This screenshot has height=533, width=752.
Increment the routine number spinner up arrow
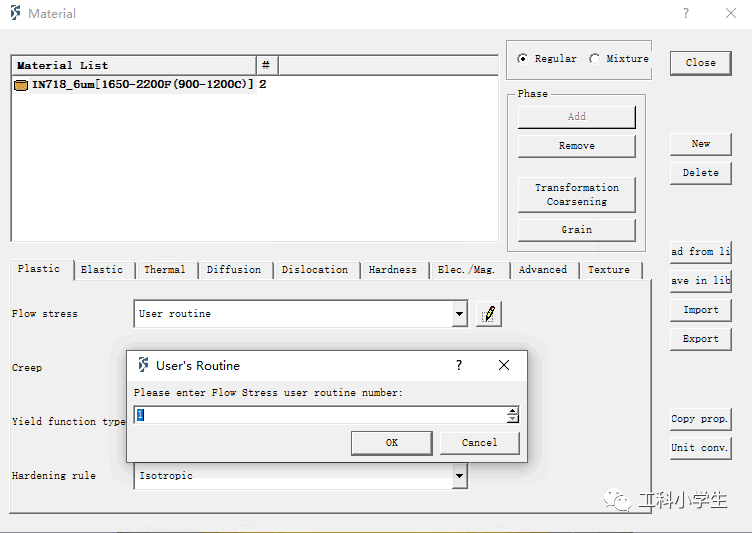(x=513, y=411)
